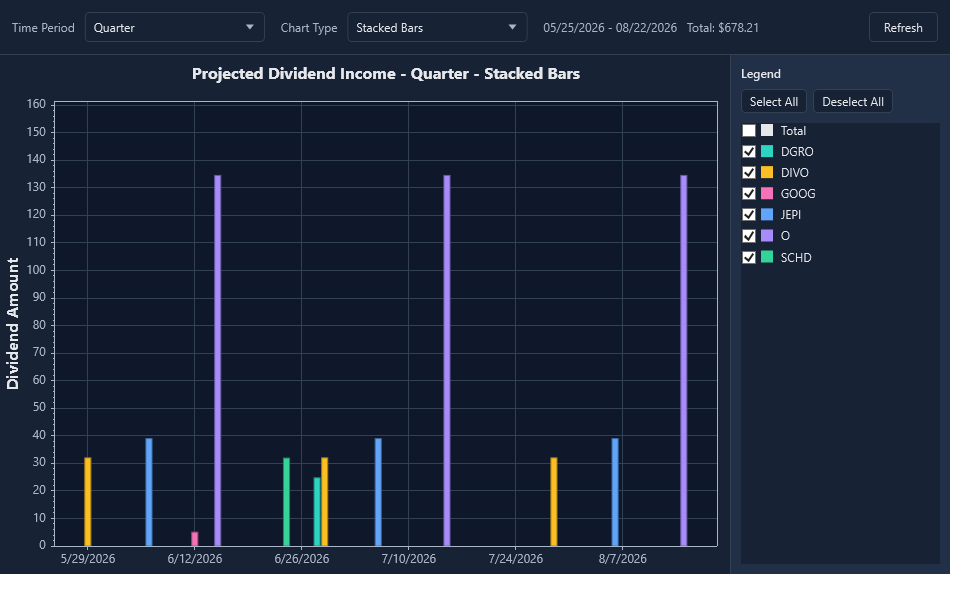Click the Deselect All button
Image resolution: width=966 pixels, height=613 pixels.
(853, 102)
